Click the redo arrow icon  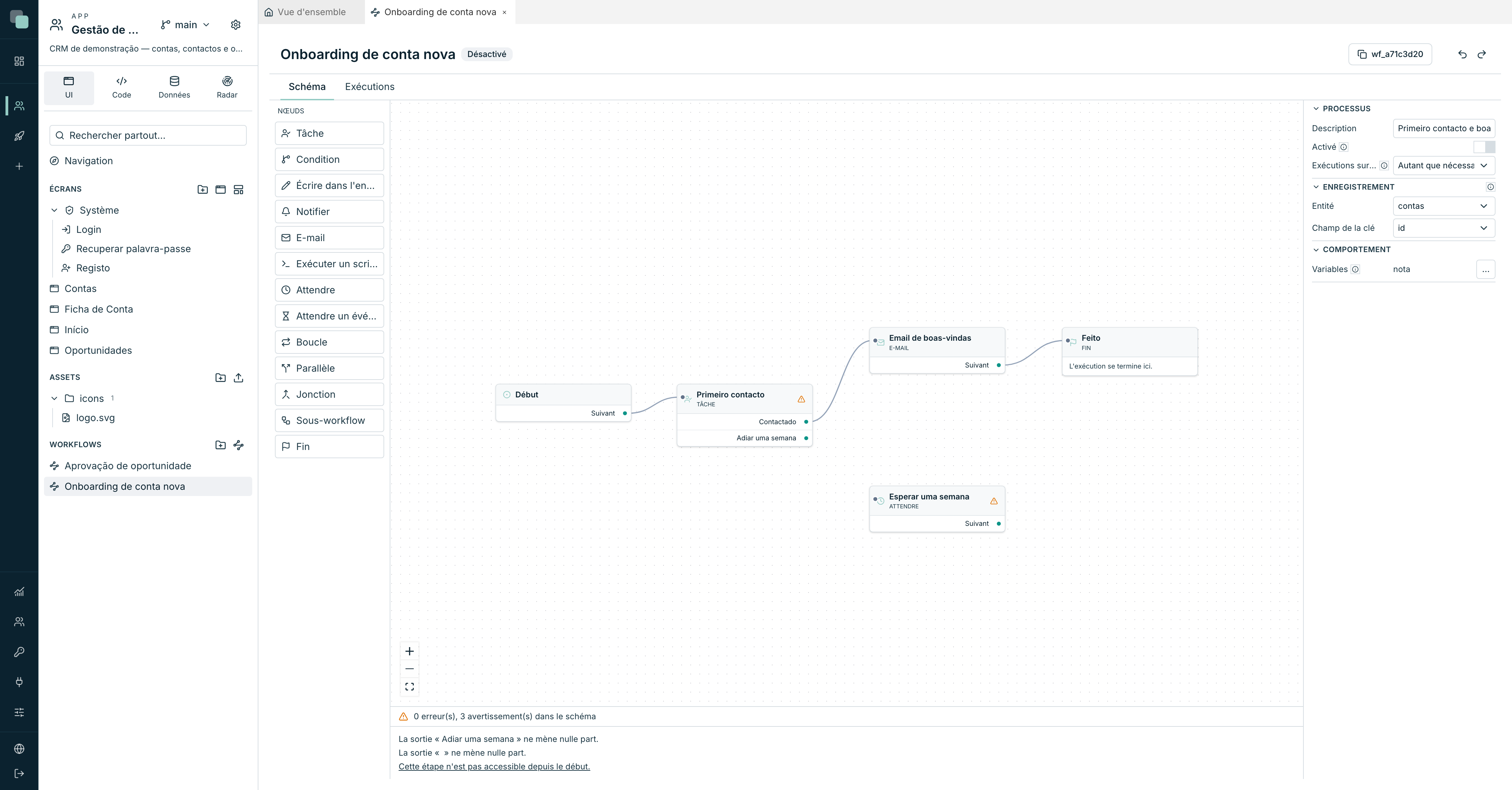[x=1481, y=55]
